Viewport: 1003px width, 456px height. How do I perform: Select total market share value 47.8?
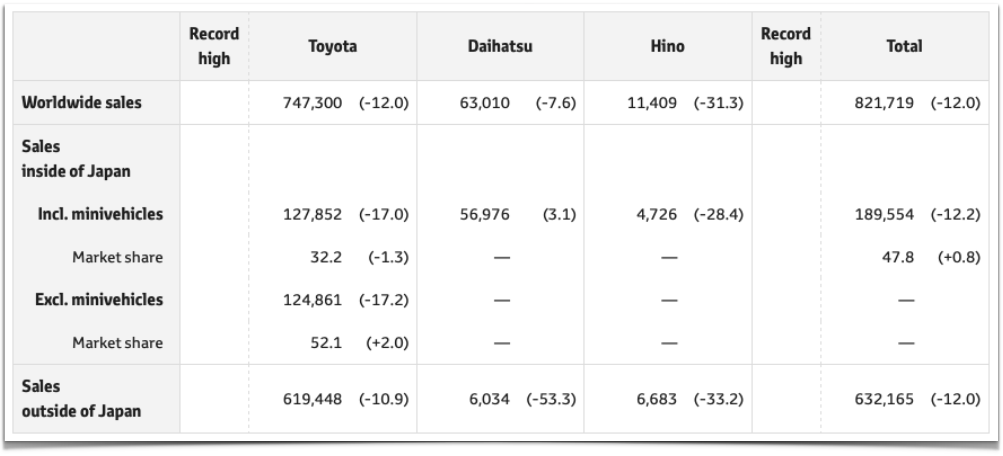(897, 257)
